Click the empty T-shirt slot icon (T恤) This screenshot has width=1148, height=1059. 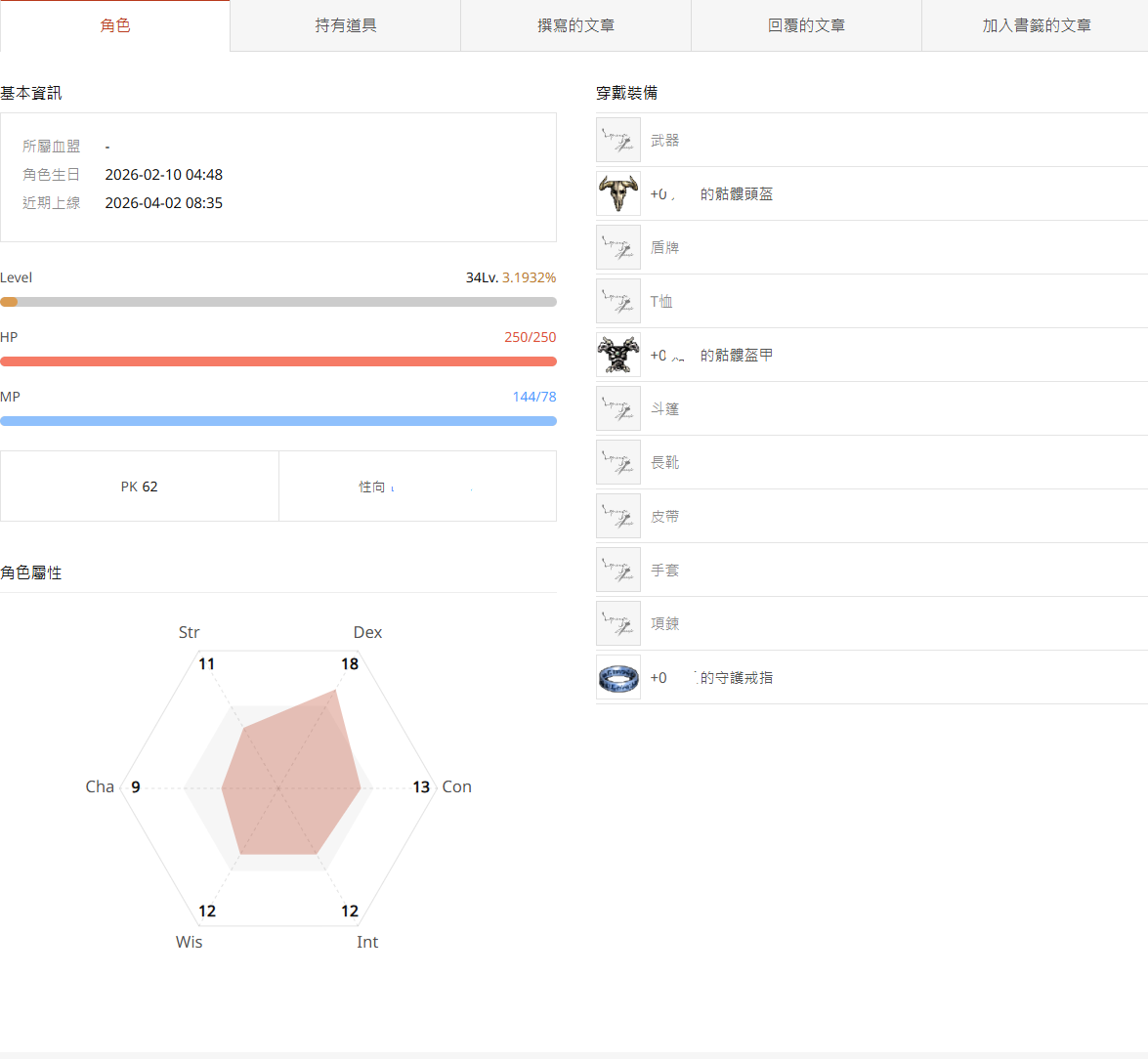point(618,301)
